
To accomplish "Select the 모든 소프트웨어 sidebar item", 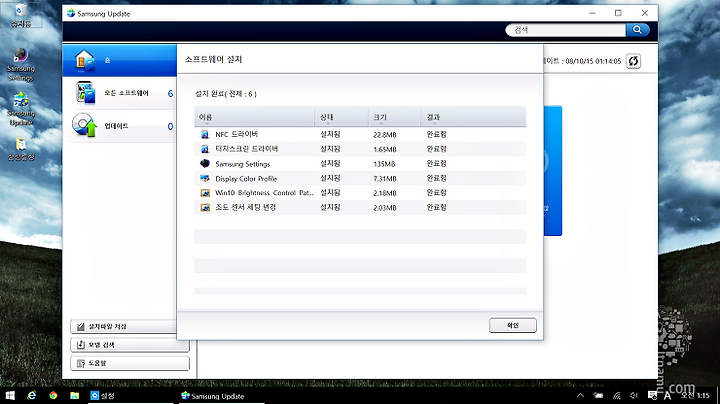I will (x=119, y=93).
